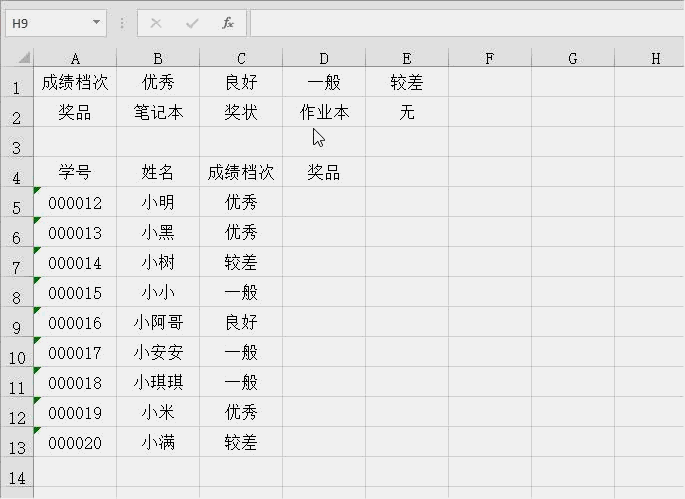Select row 3 header
Screen dimensions: 685x499
(x=17, y=142)
